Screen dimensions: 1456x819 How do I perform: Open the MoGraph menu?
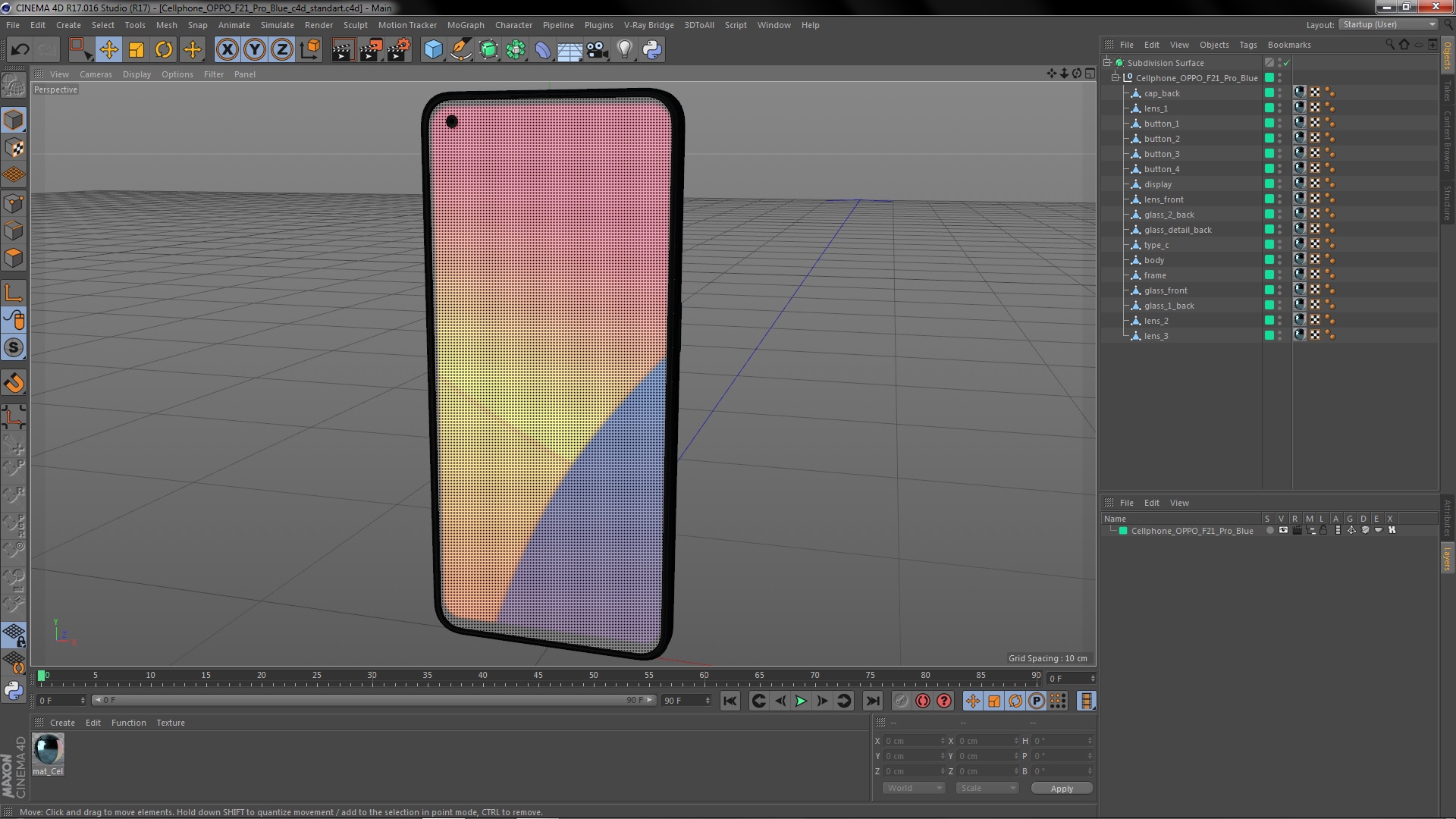coord(466,25)
